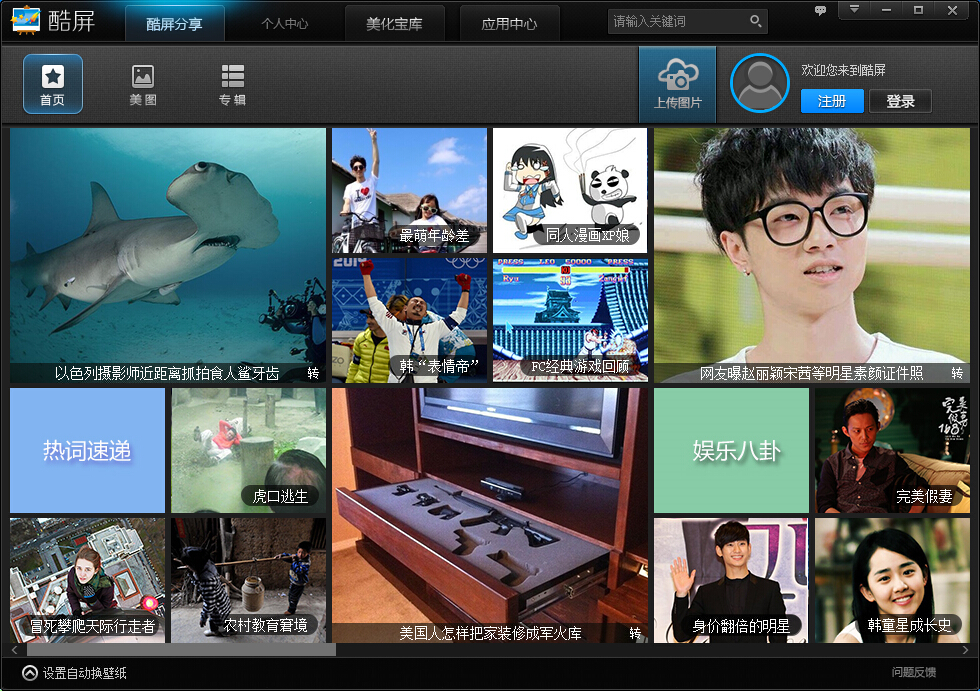Switch to the 个人中心 tab
Image resolution: width=980 pixels, height=691 pixels.
click(x=285, y=22)
